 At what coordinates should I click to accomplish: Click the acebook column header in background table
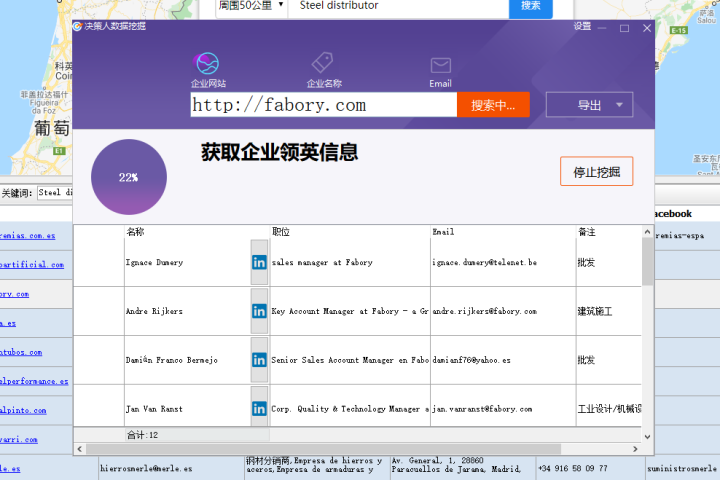[x=673, y=214]
